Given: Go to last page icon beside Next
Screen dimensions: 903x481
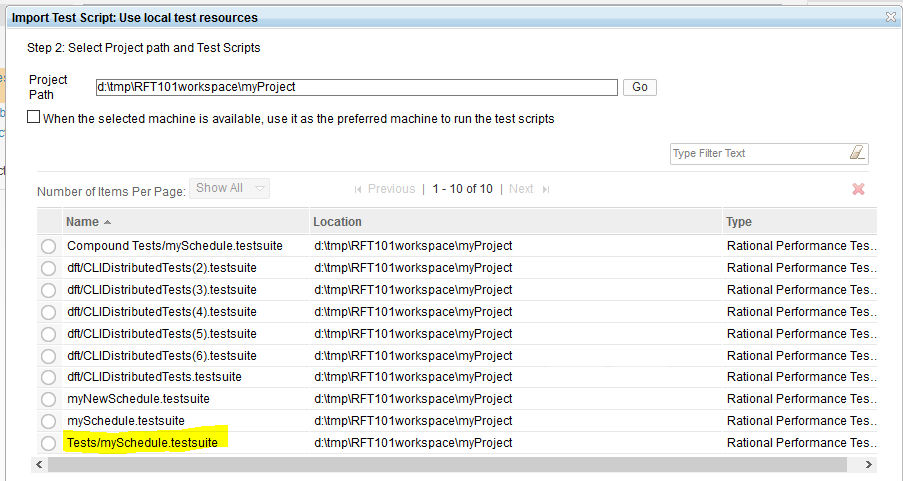Looking at the screenshot, I should tap(546, 189).
